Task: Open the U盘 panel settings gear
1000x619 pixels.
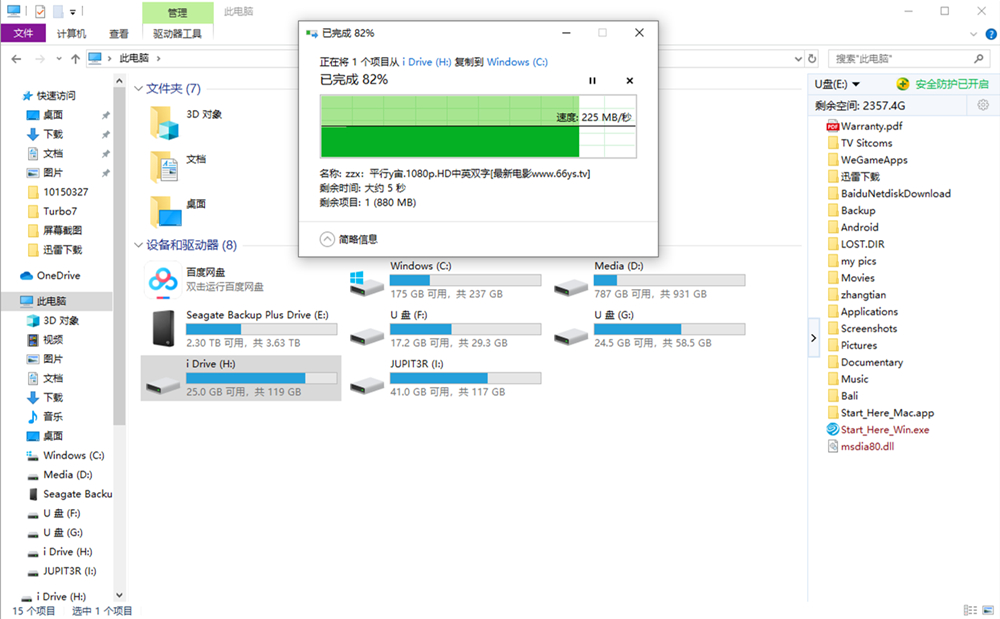Action: tap(983, 105)
